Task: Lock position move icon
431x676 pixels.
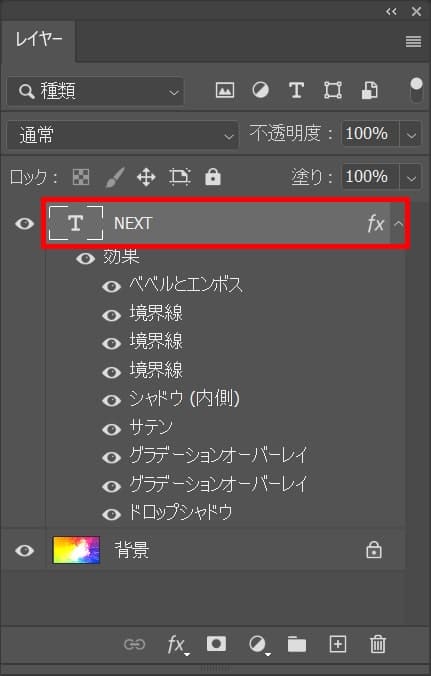Action: point(146,177)
